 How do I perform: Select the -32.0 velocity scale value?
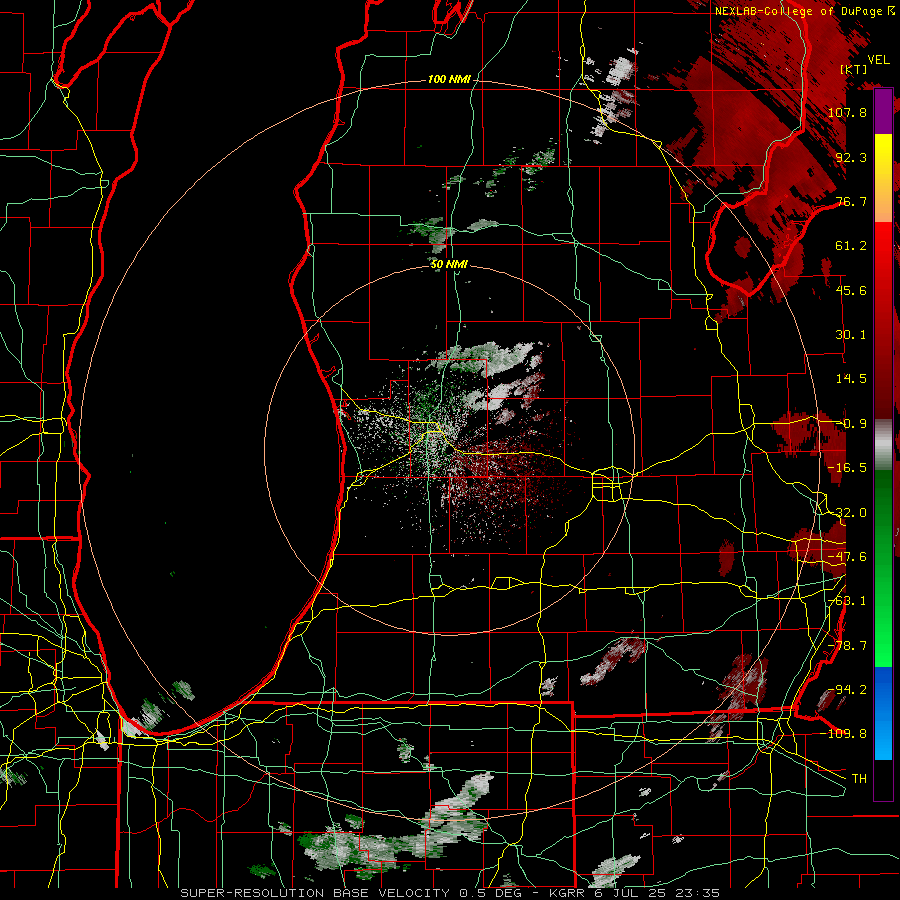click(847, 513)
